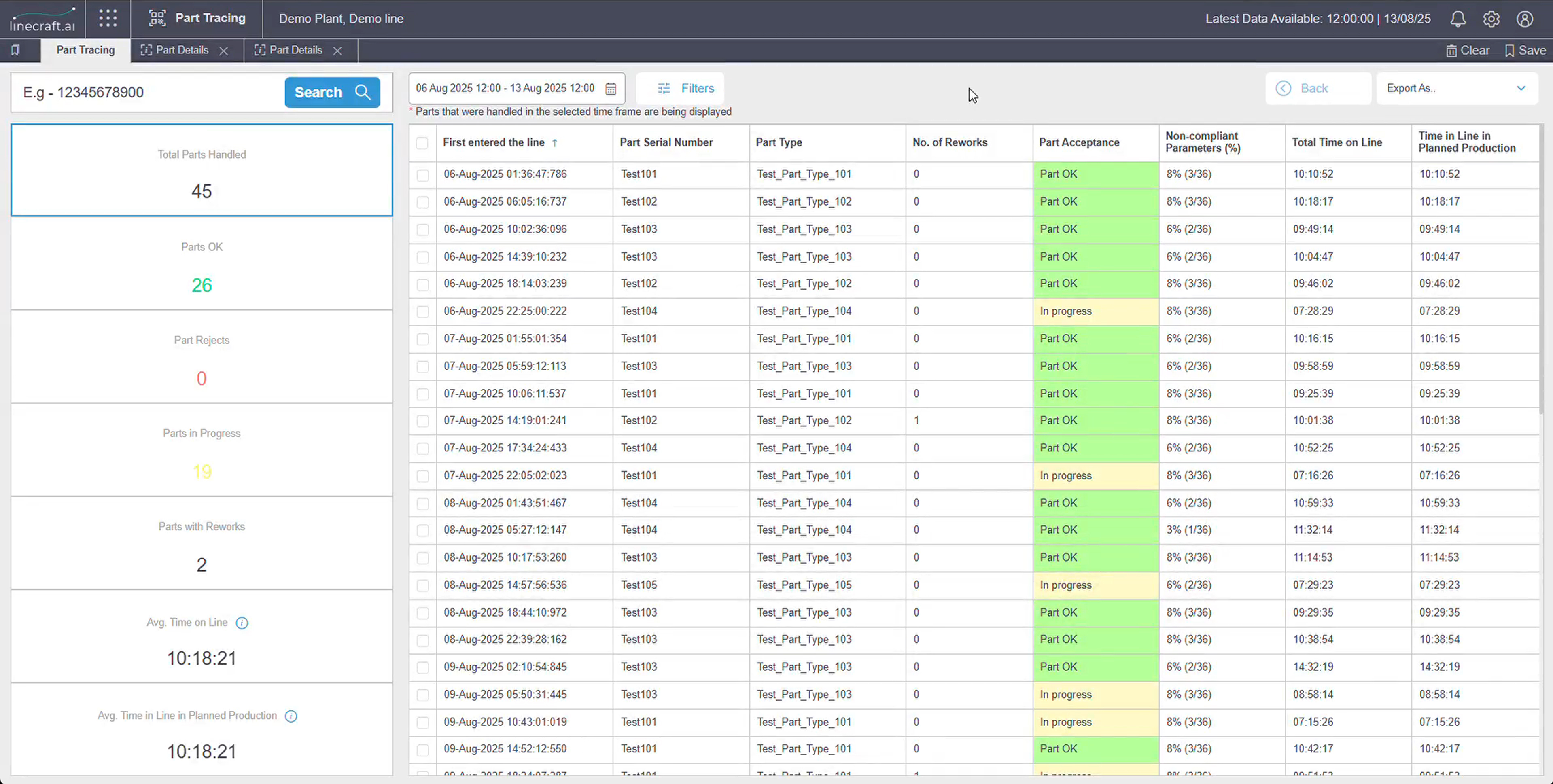Check the row 06-Aug-2025 22:25:00:222
The height and width of the screenshot is (784, 1553).
[x=422, y=311]
